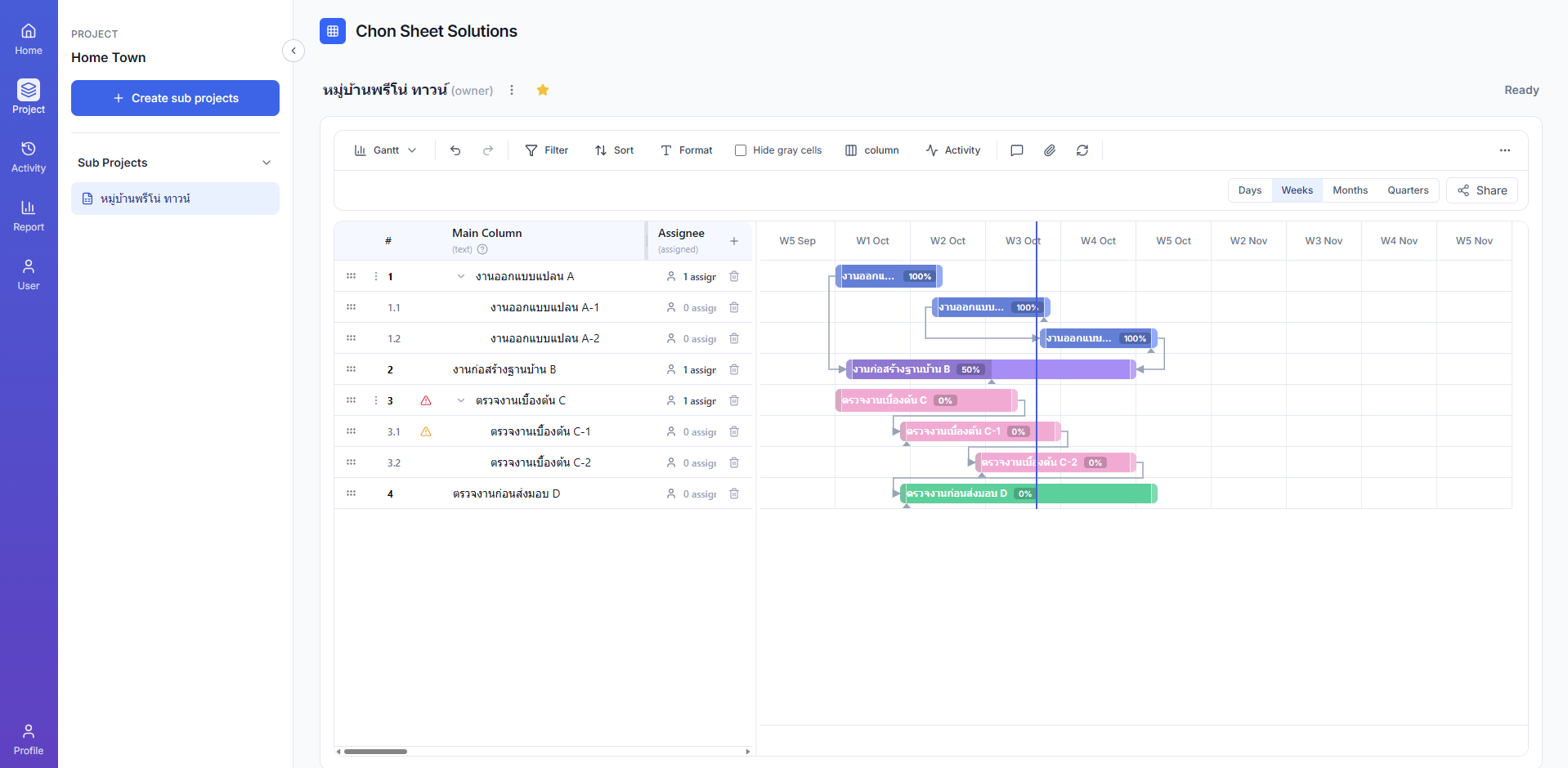Open Profile at sidebar bottom
1568x768 pixels.
(29, 739)
